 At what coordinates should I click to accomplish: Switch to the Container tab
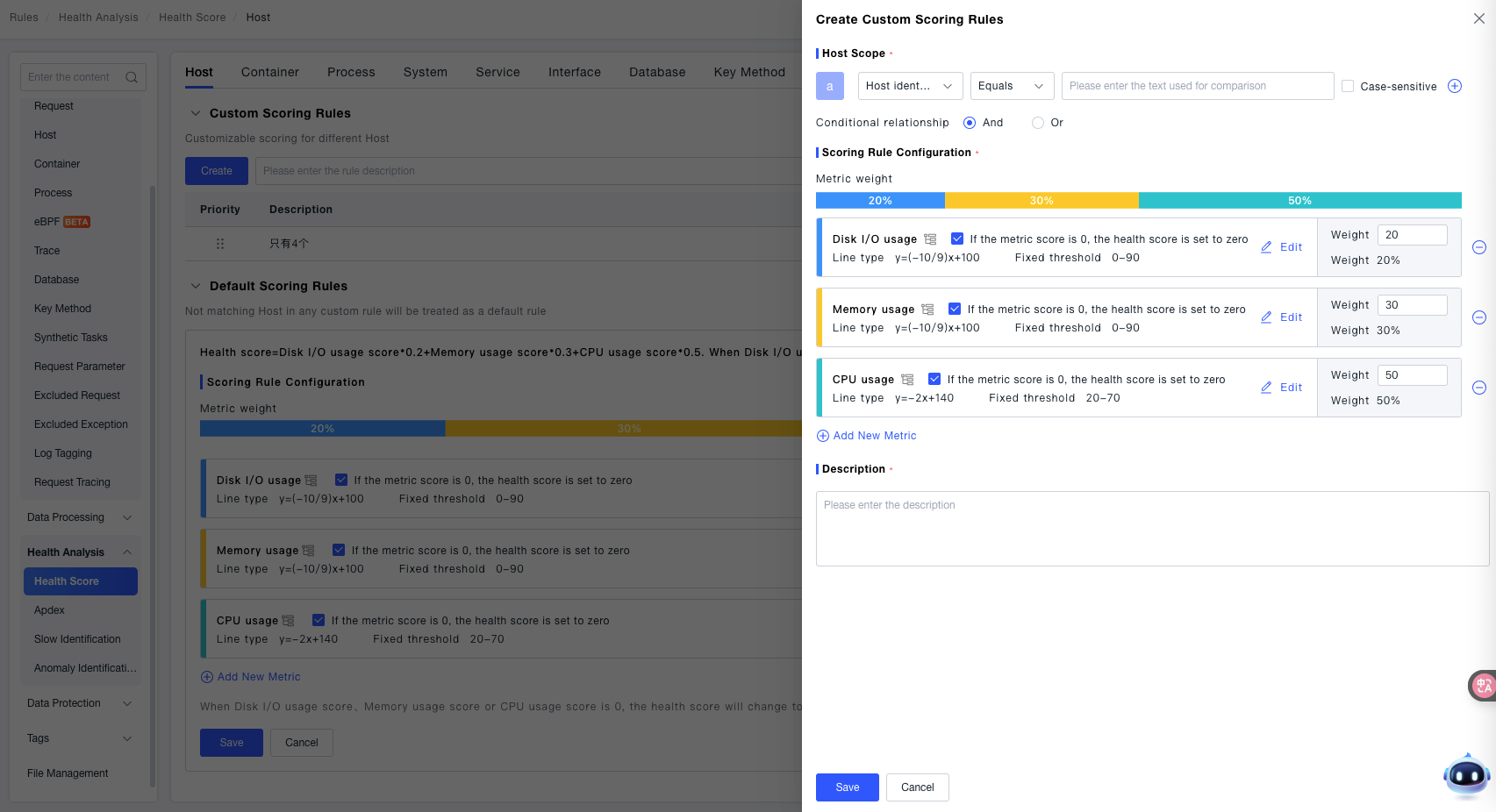tap(270, 72)
